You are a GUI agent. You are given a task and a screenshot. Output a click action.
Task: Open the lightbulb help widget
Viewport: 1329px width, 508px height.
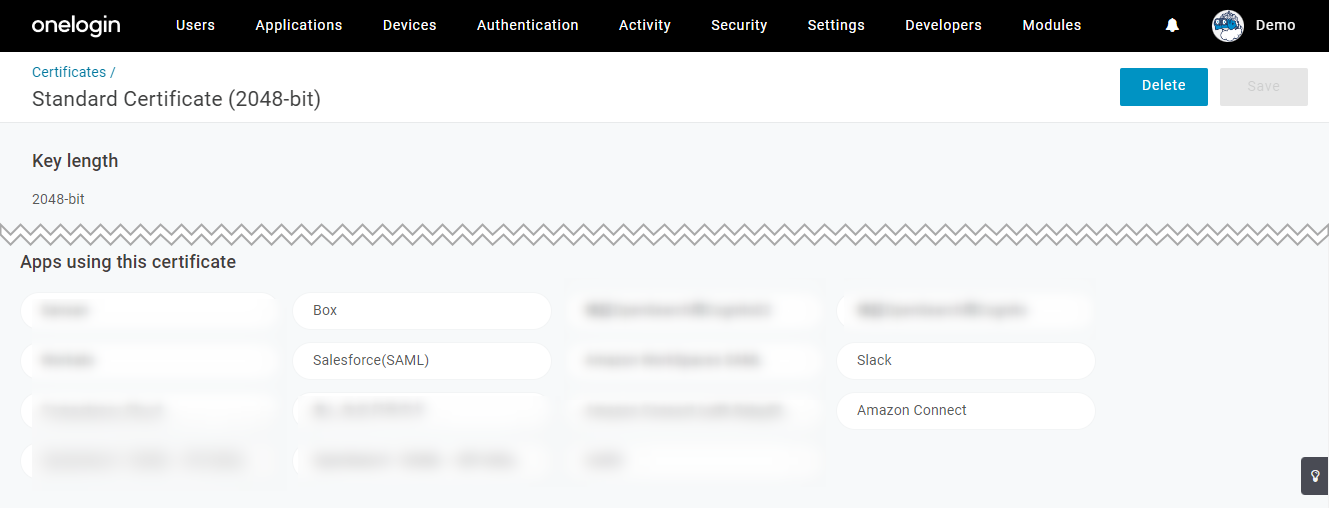click(1315, 476)
